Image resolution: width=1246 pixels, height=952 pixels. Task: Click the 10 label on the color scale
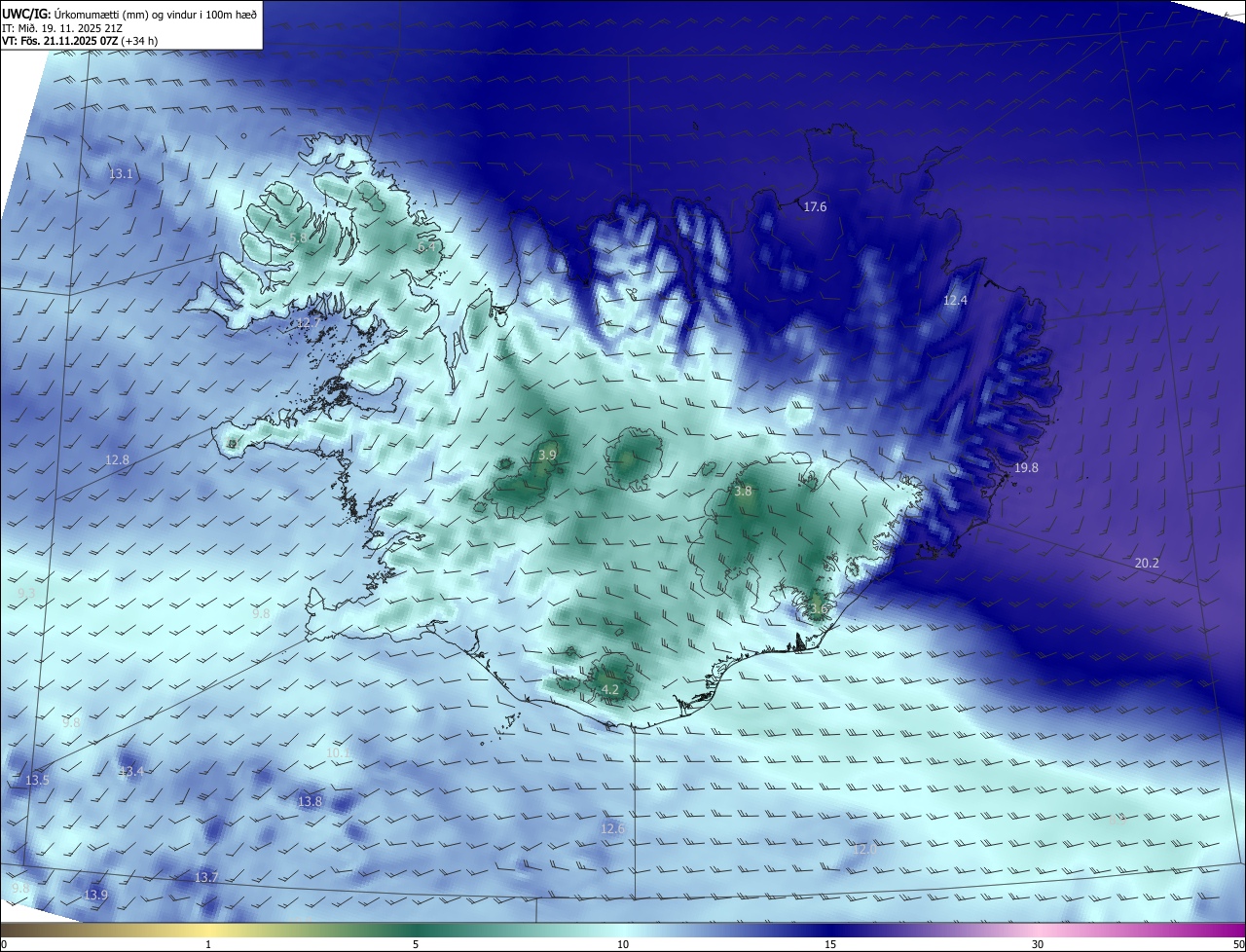623,945
